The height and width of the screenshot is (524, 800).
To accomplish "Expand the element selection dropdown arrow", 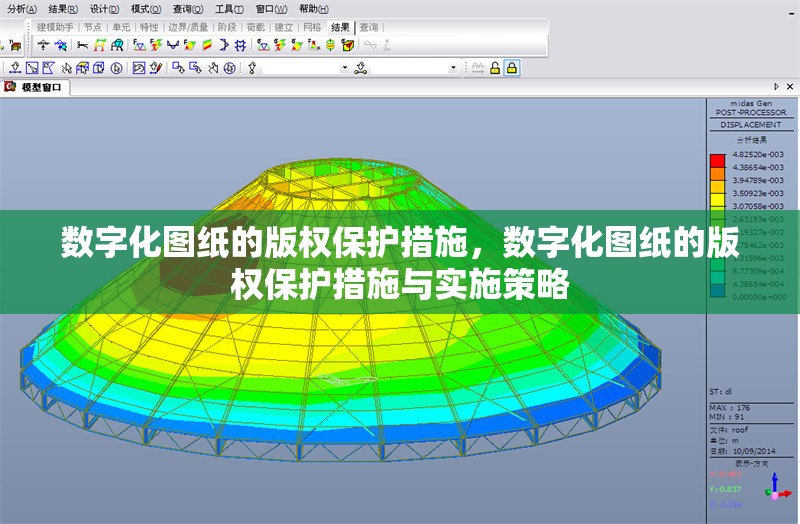I will click(453, 68).
